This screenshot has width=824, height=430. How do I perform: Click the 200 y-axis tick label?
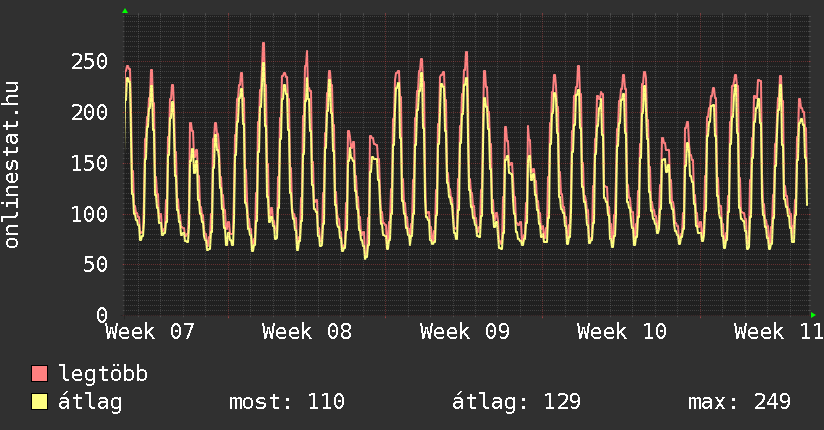click(88, 113)
